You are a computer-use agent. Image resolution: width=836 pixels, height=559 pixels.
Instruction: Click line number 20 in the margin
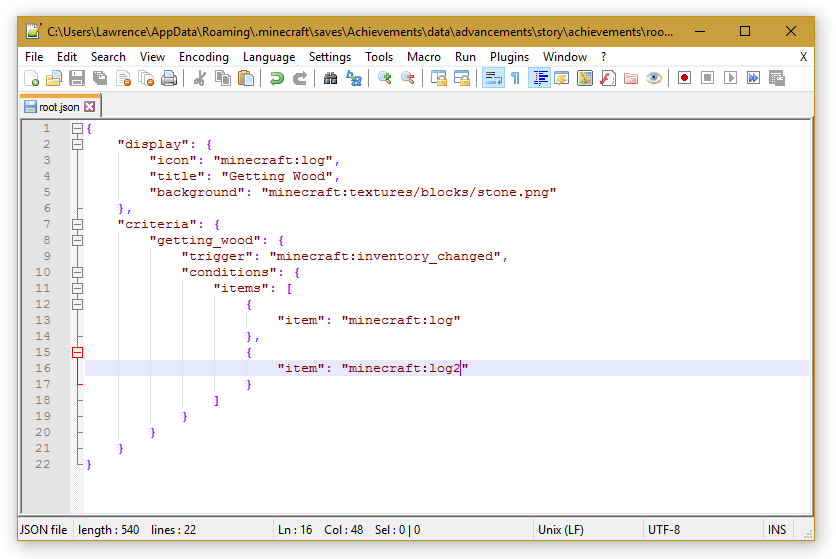pyautogui.click(x=42, y=432)
